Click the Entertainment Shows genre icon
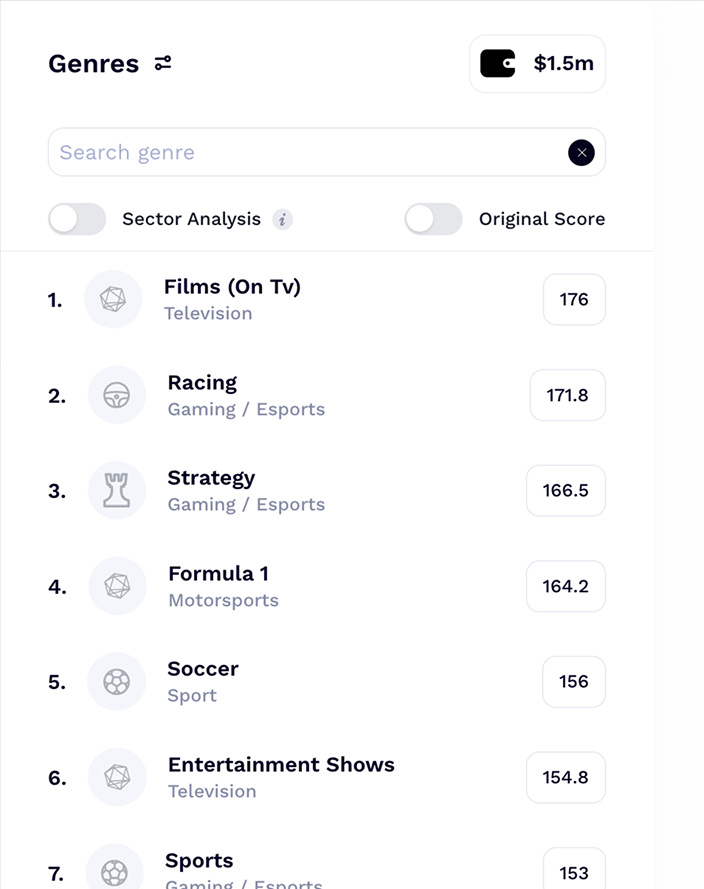Screen dimensions: 704x889 pos(117,777)
